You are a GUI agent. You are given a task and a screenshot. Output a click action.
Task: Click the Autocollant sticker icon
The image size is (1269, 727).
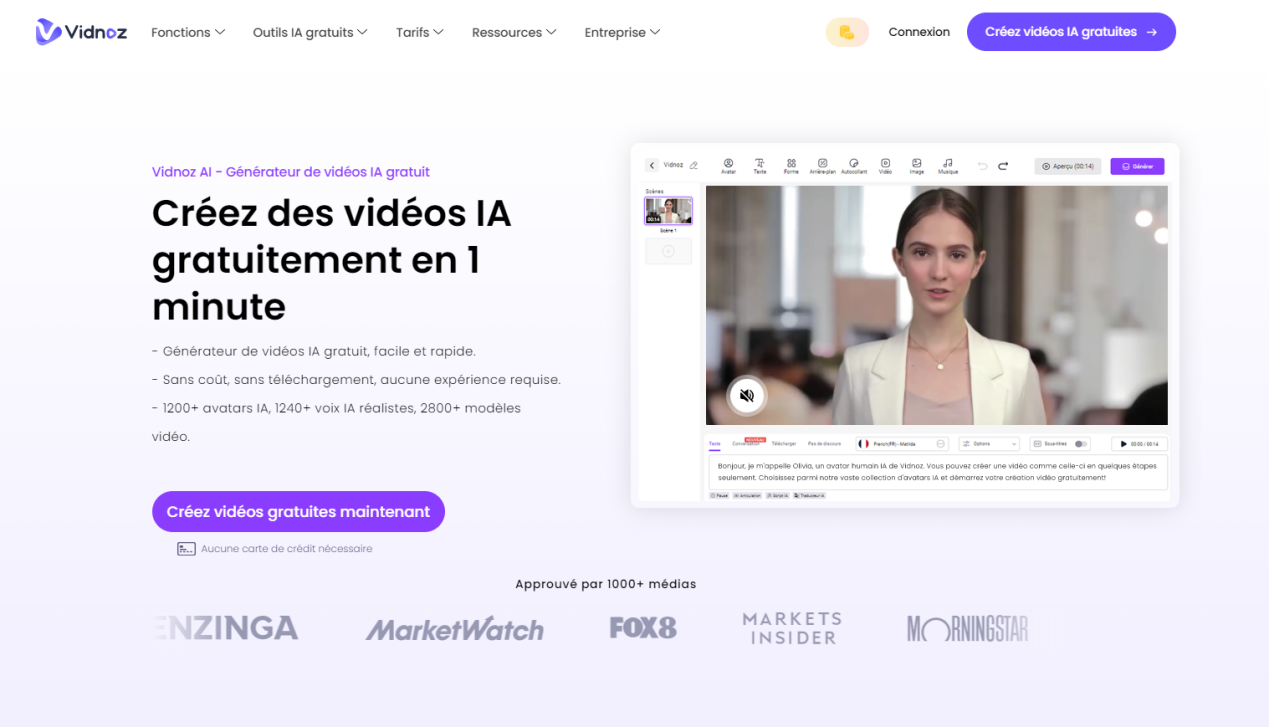(854, 165)
